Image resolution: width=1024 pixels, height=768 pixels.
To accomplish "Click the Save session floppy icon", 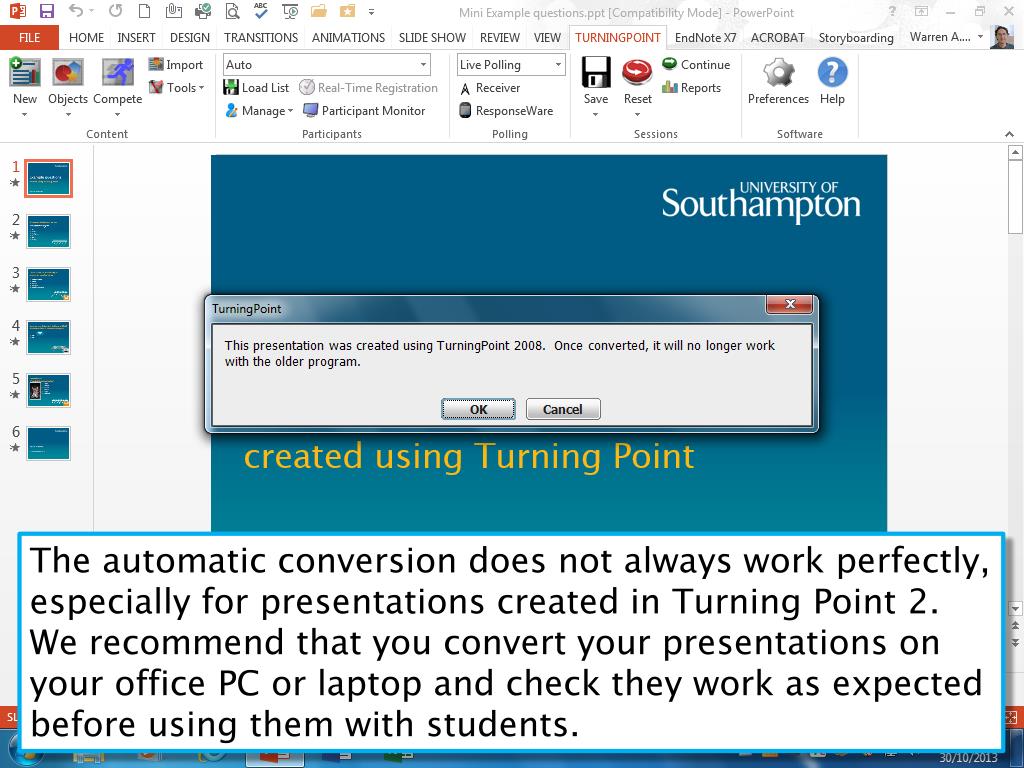I will 596,72.
